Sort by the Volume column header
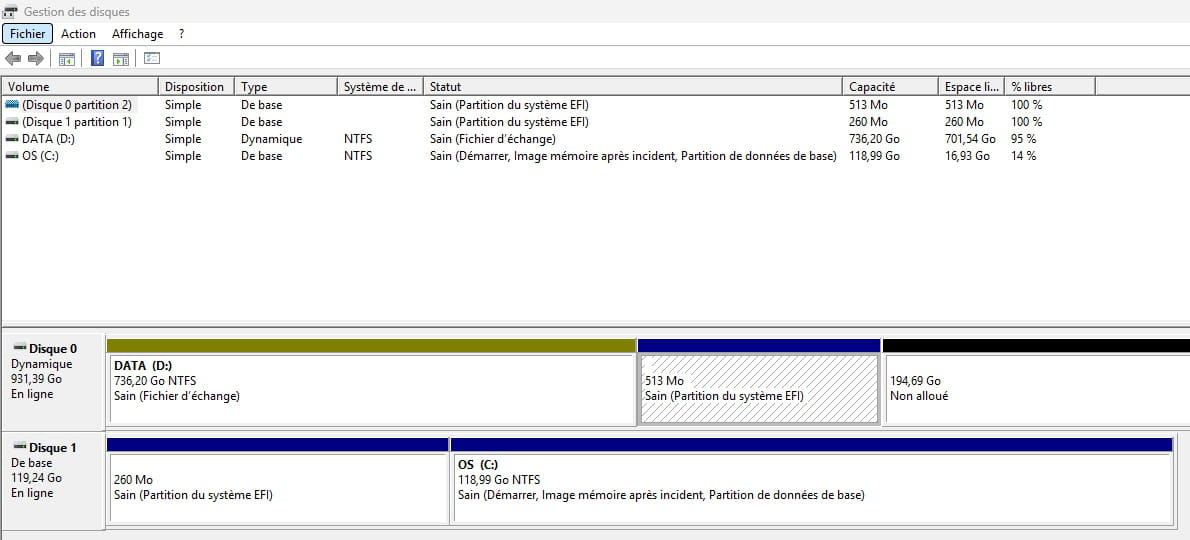 tap(80, 86)
